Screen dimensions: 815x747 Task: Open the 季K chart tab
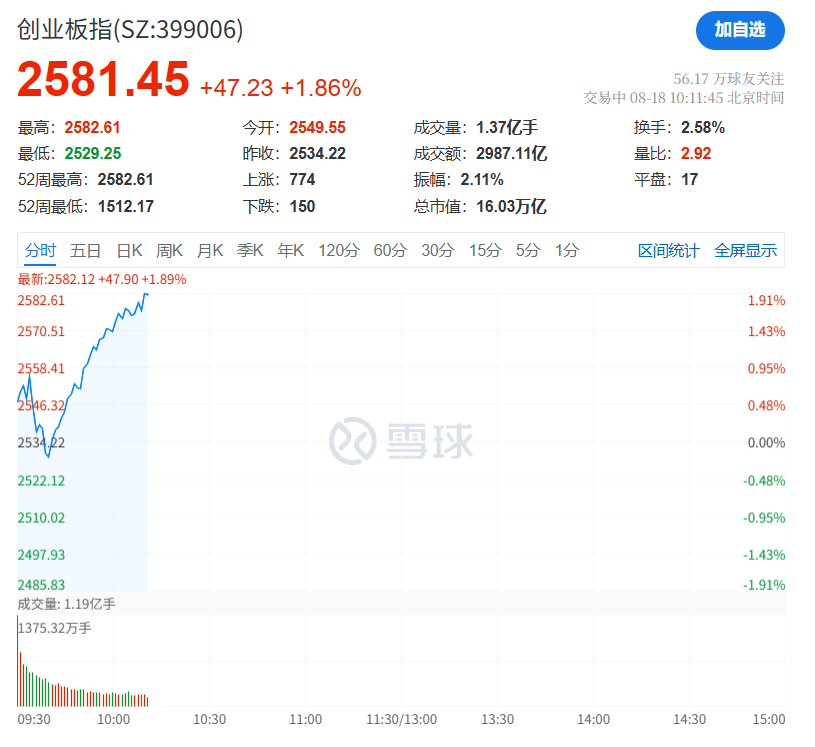(x=250, y=251)
